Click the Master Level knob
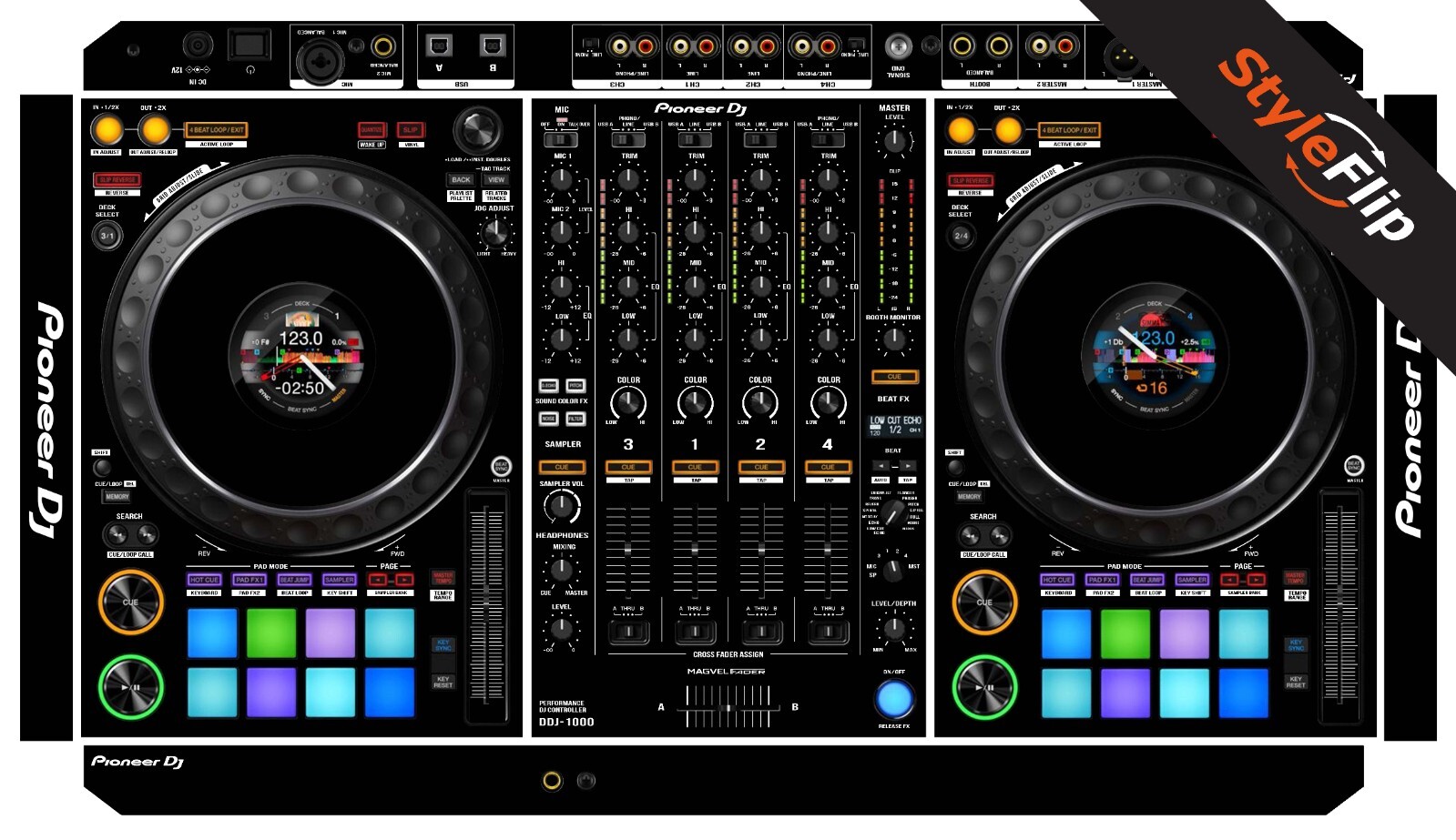The height and width of the screenshot is (840, 1456). [895, 140]
